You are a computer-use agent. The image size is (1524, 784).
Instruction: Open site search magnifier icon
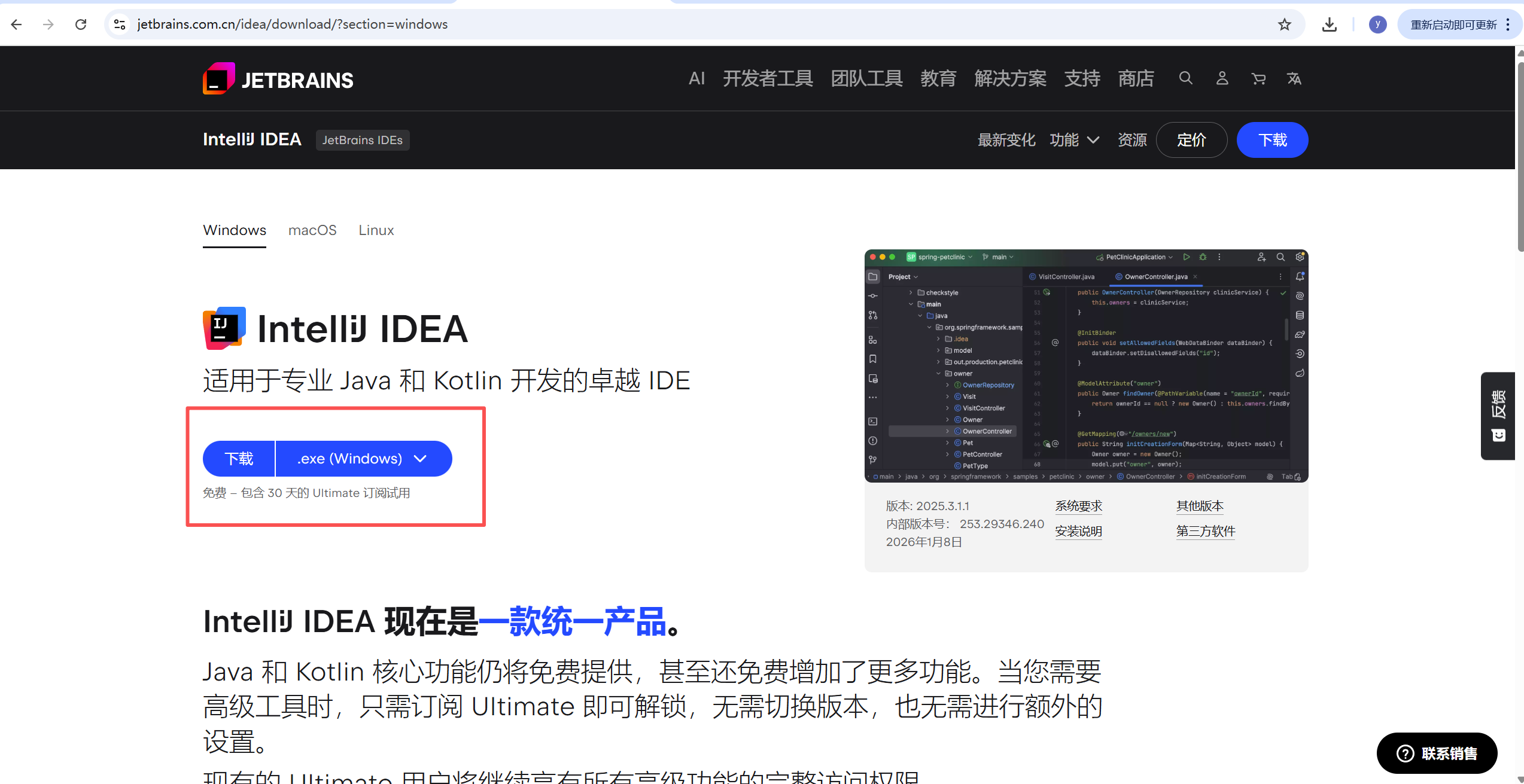pos(1185,78)
